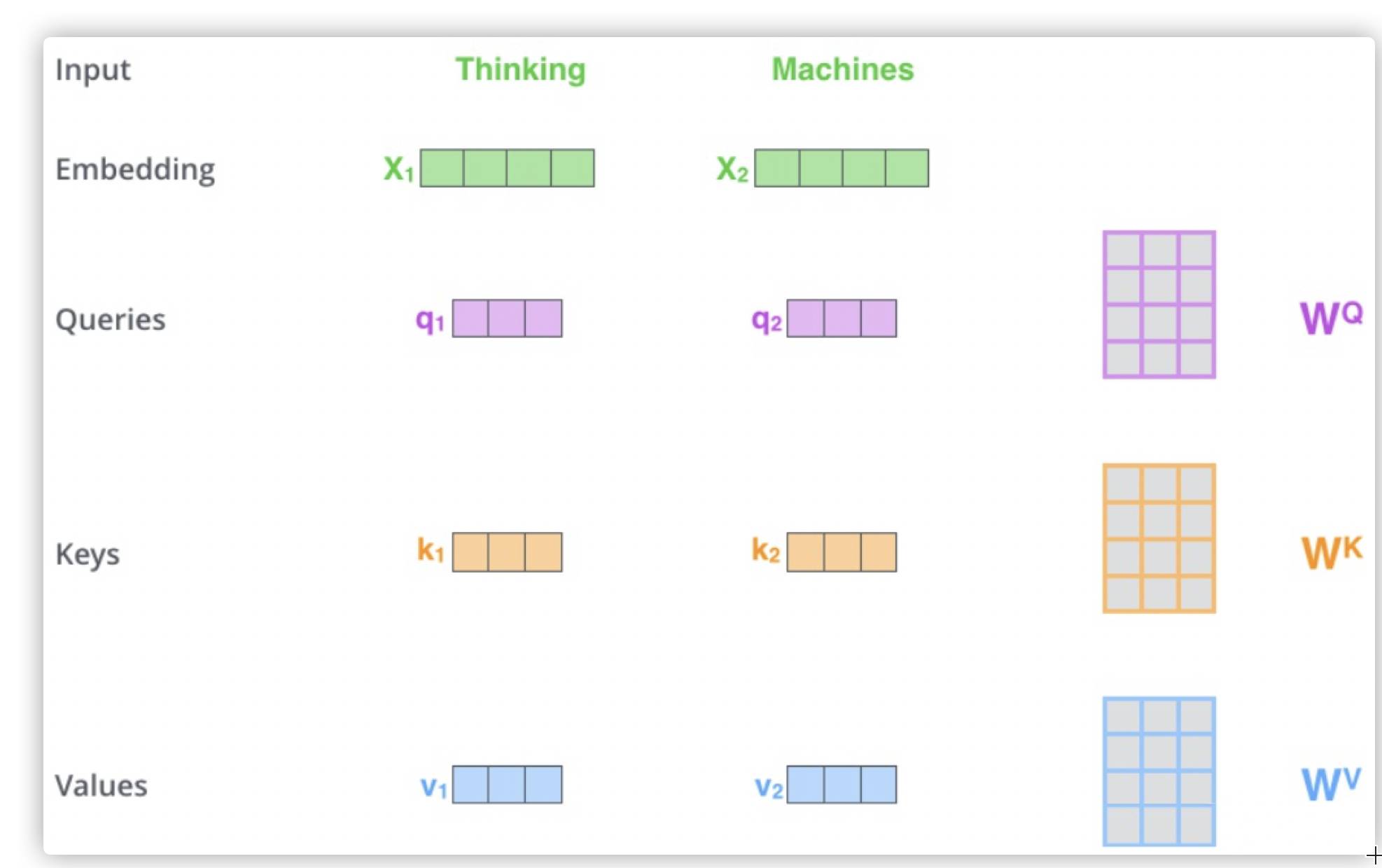The image size is (1382, 868).
Task: Click the purple q2 query vector
Action: click(x=842, y=318)
